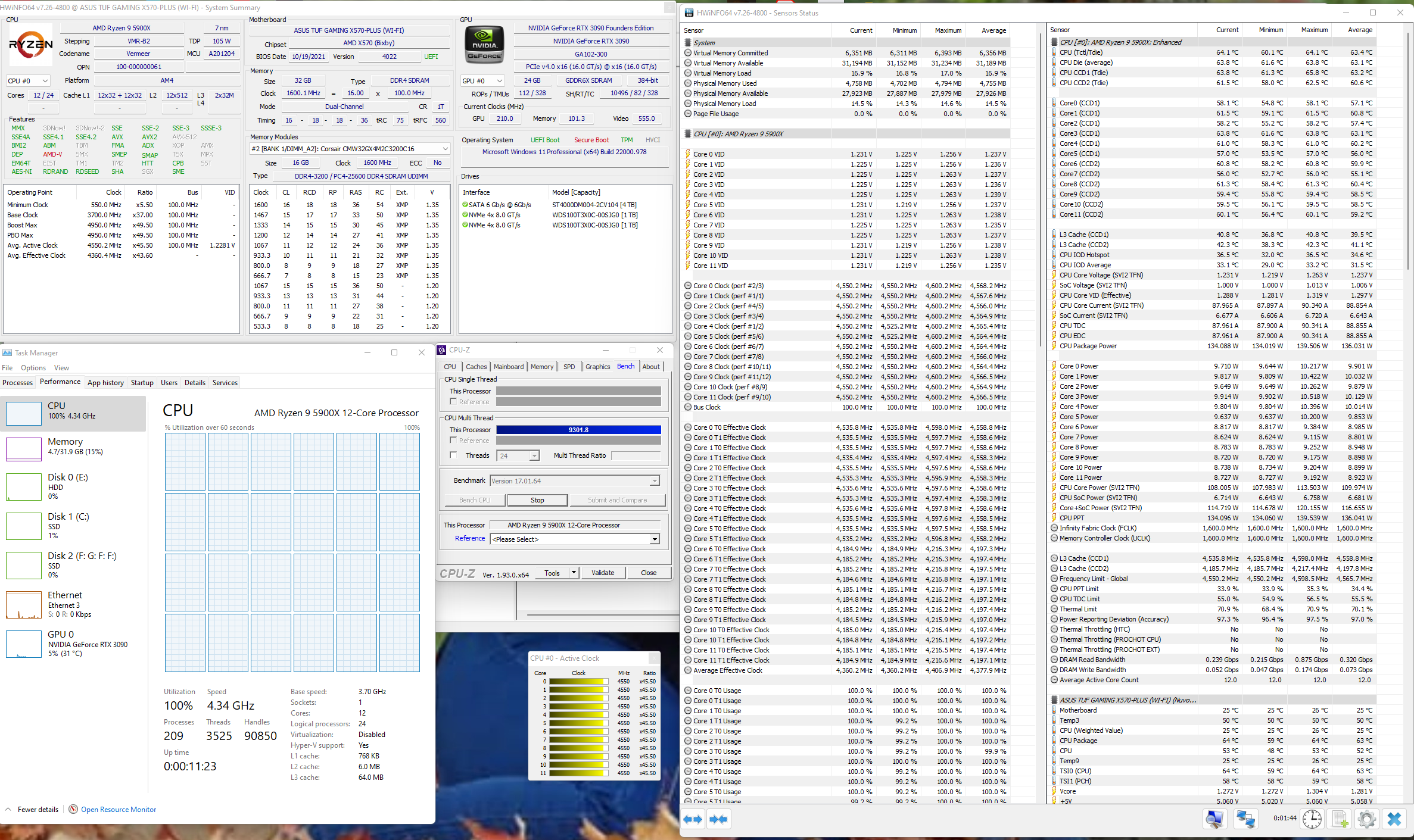Click the blue X icon in Sensors toolbar

click(1394, 819)
